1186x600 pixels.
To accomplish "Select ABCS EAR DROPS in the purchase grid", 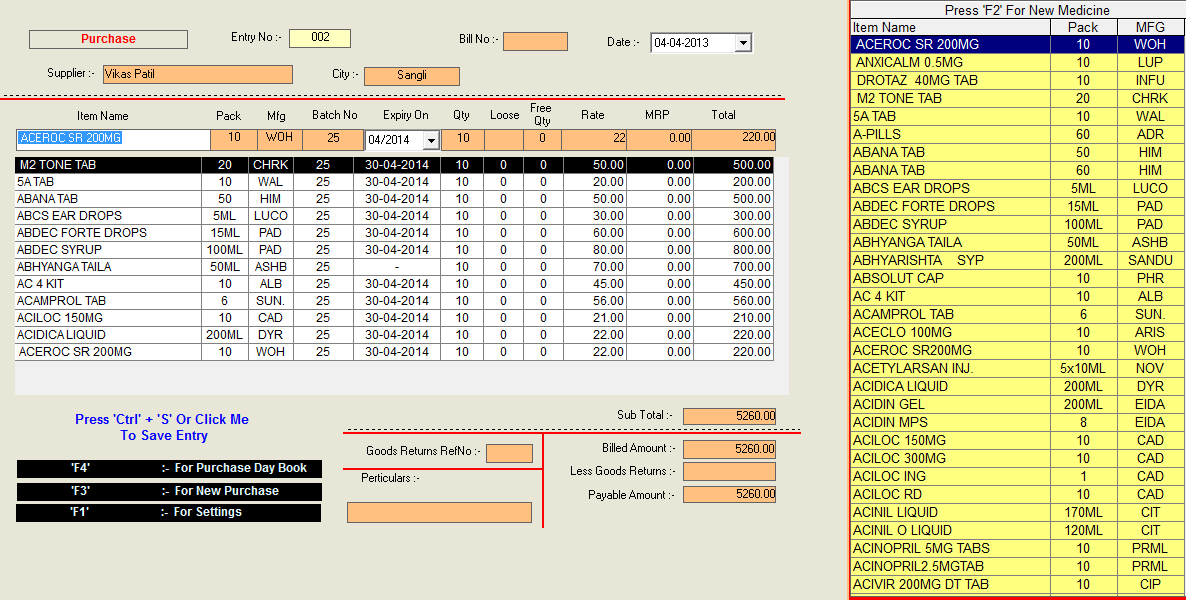I will tap(394, 216).
